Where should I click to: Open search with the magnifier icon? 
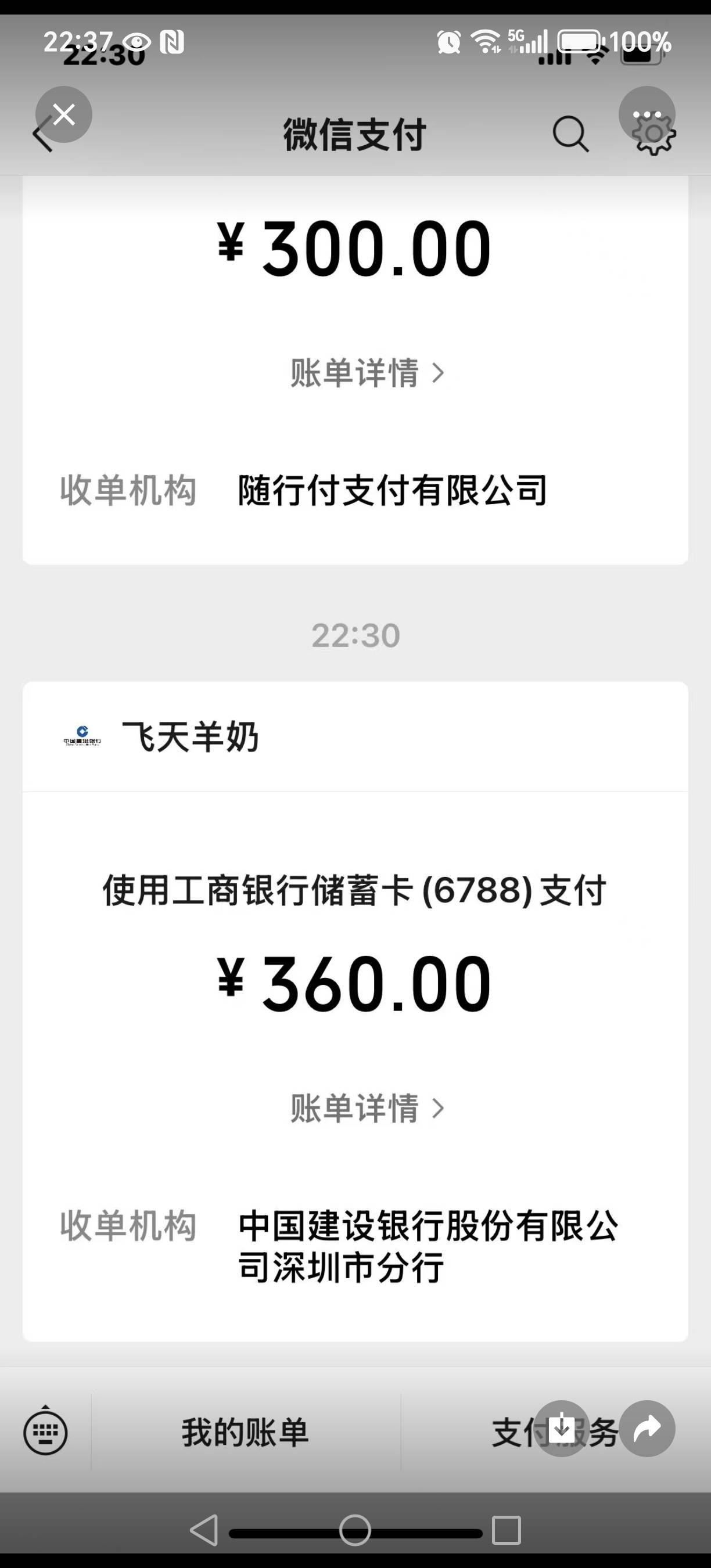coord(570,134)
